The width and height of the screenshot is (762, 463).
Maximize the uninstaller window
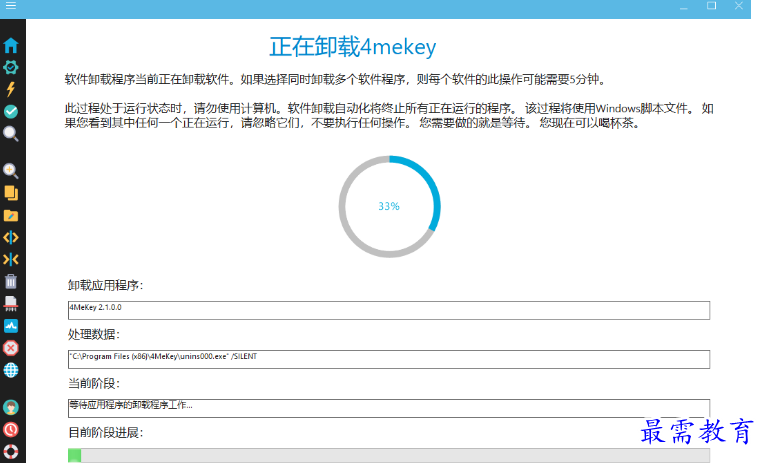point(711,6)
